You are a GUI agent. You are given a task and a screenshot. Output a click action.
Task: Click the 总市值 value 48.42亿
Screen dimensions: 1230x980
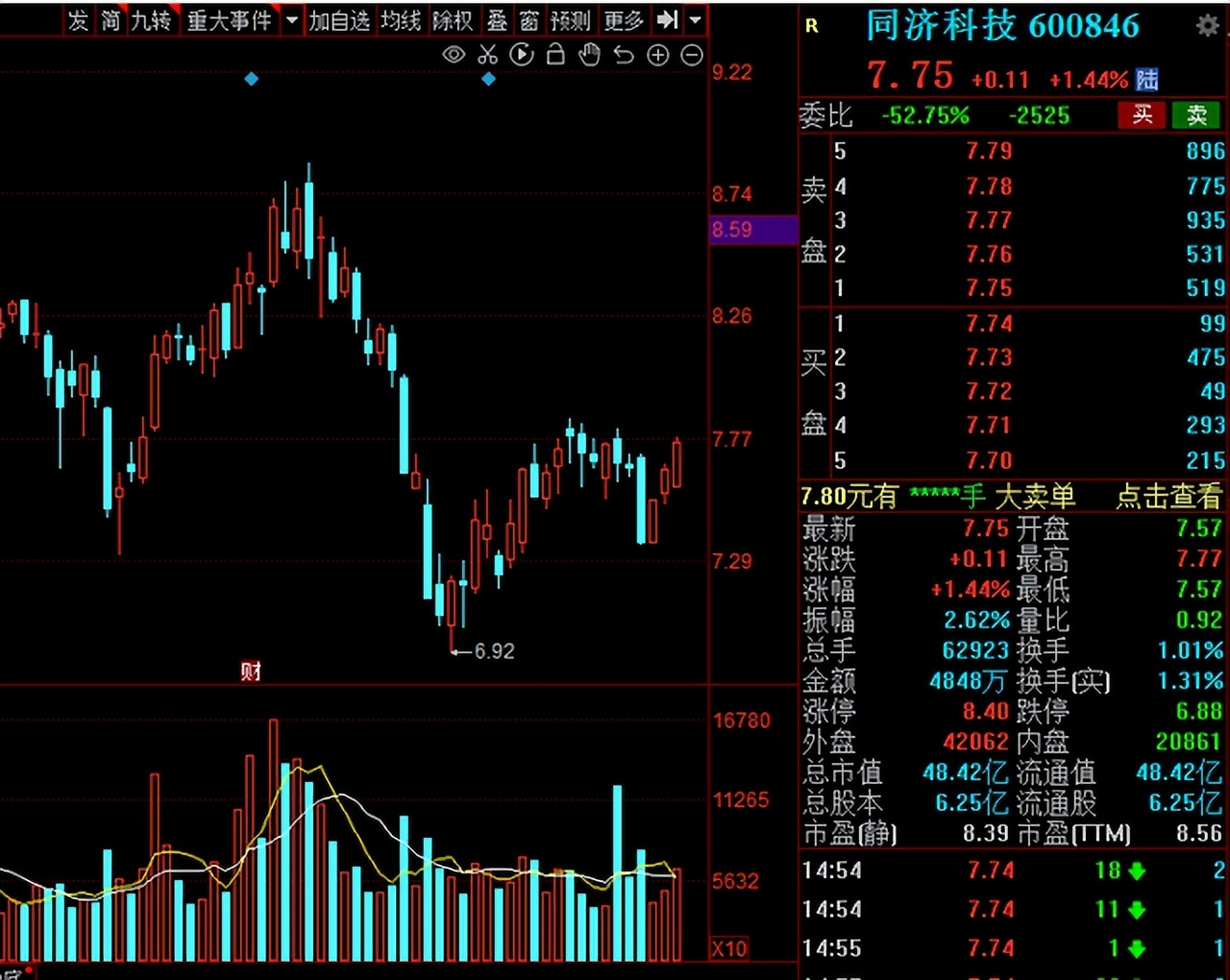(965, 772)
